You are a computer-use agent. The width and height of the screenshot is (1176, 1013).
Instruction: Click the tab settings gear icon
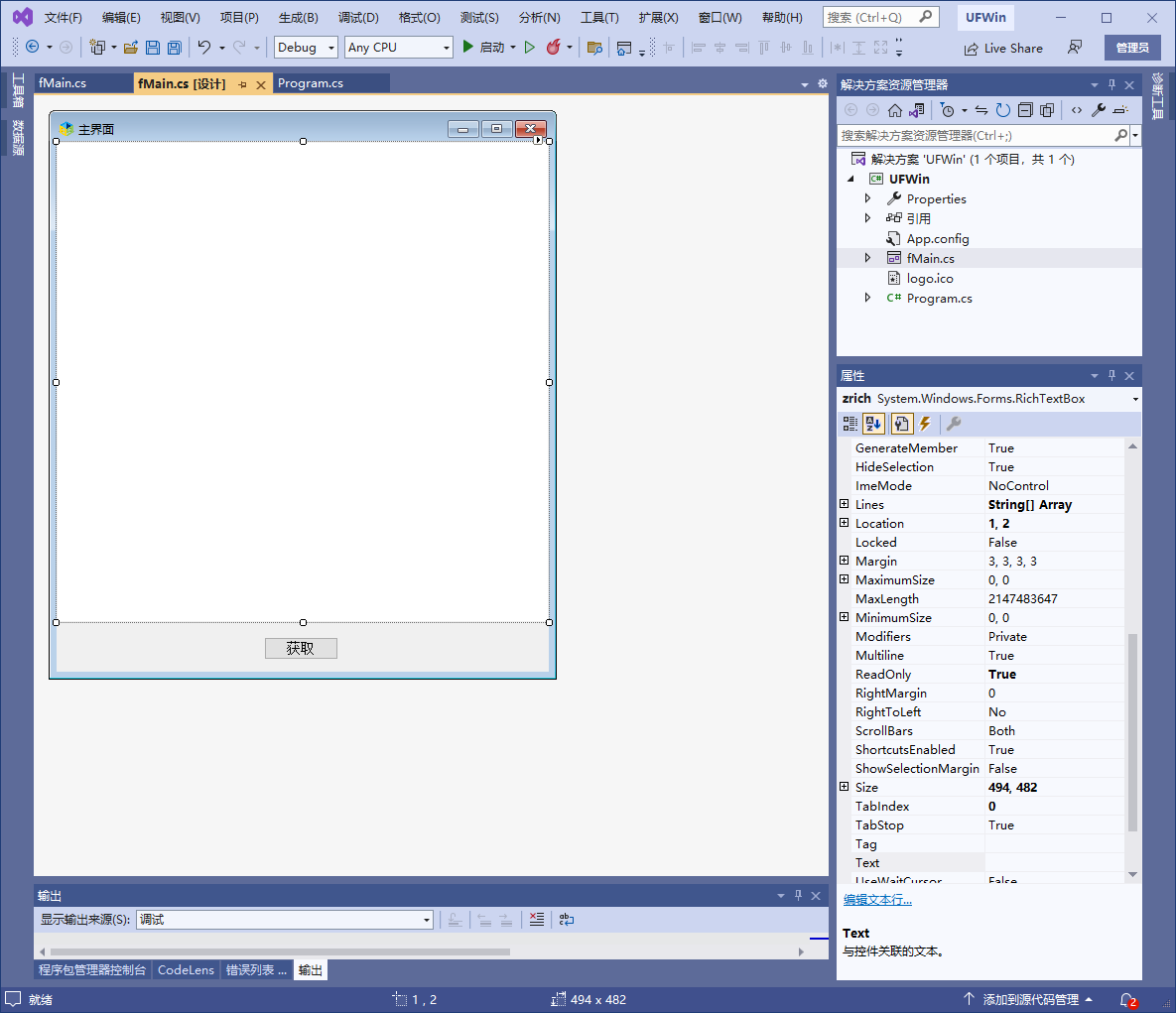pos(822,84)
